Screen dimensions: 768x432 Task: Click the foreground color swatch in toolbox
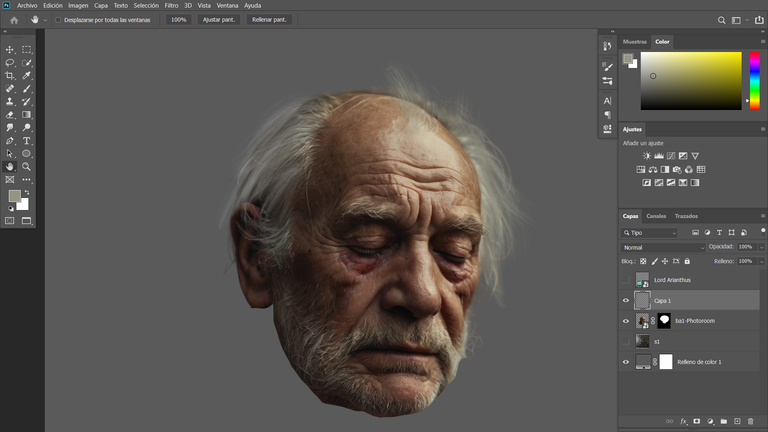[x=15, y=196]
